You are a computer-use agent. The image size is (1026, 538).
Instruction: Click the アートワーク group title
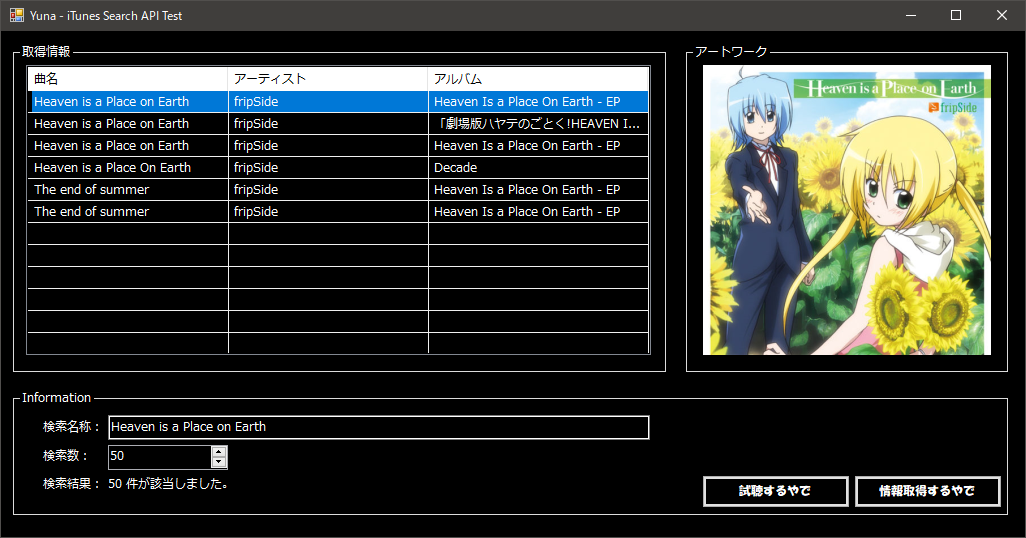(x=731, y=51)
